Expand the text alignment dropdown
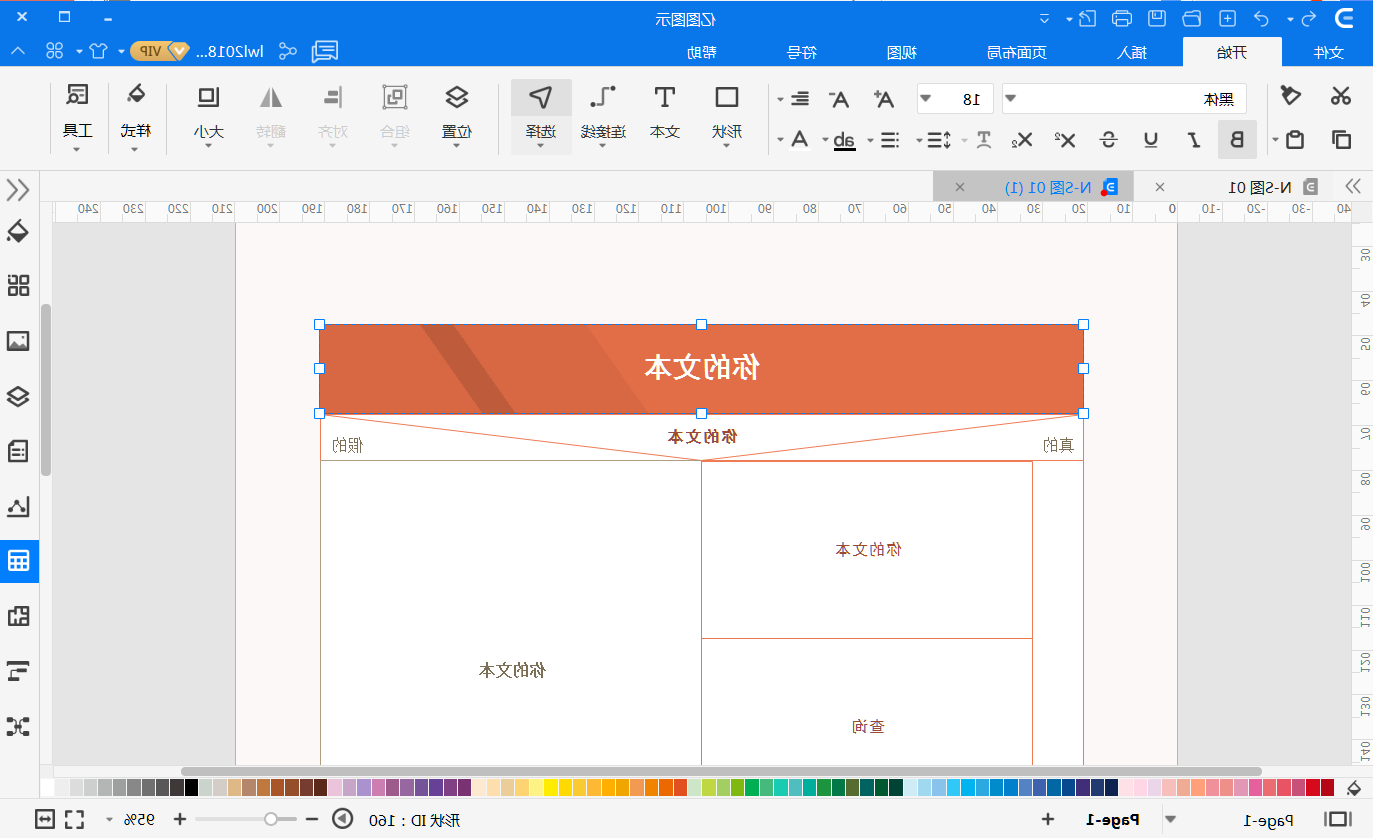Screen dimensions: 1373x838 click(x=780, y=99)
